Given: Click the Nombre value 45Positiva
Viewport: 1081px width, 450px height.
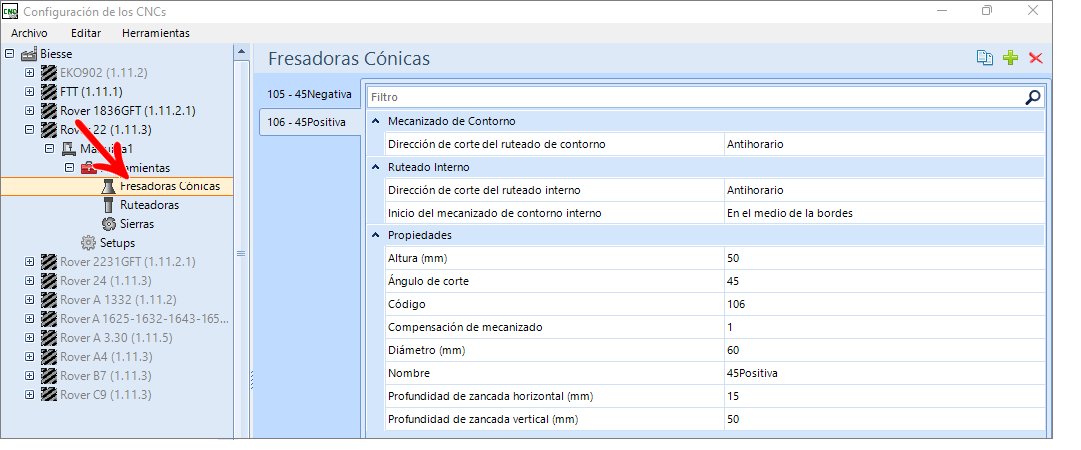Looking at the screenshot, I should 884,373.
